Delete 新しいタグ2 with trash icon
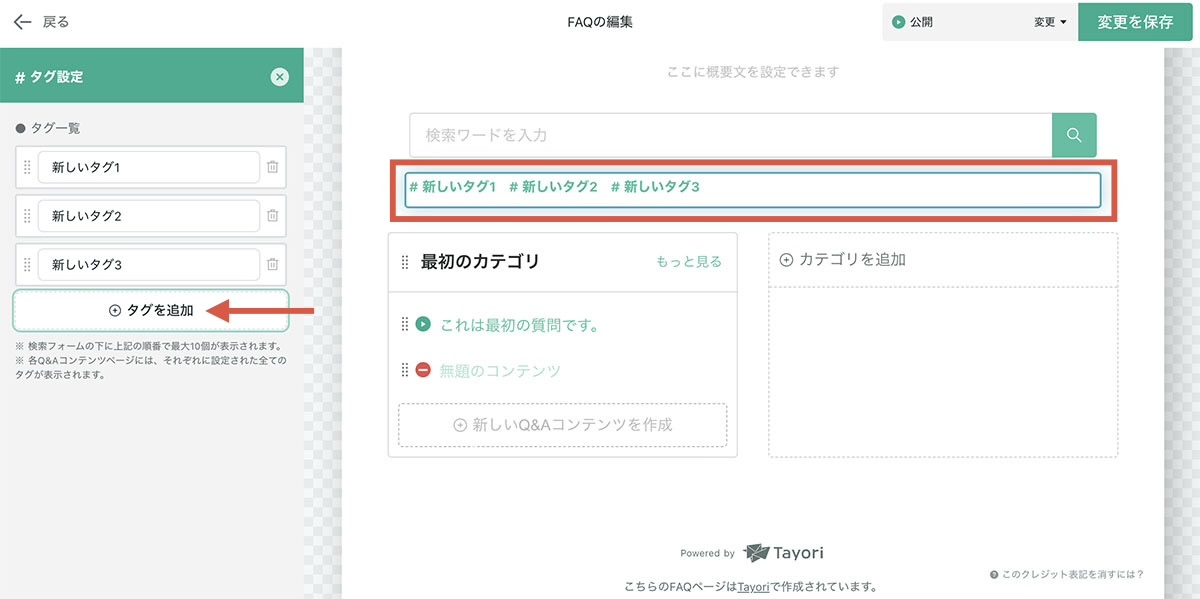This screenshot has width=1200, height=599. [x=272, y=216]
